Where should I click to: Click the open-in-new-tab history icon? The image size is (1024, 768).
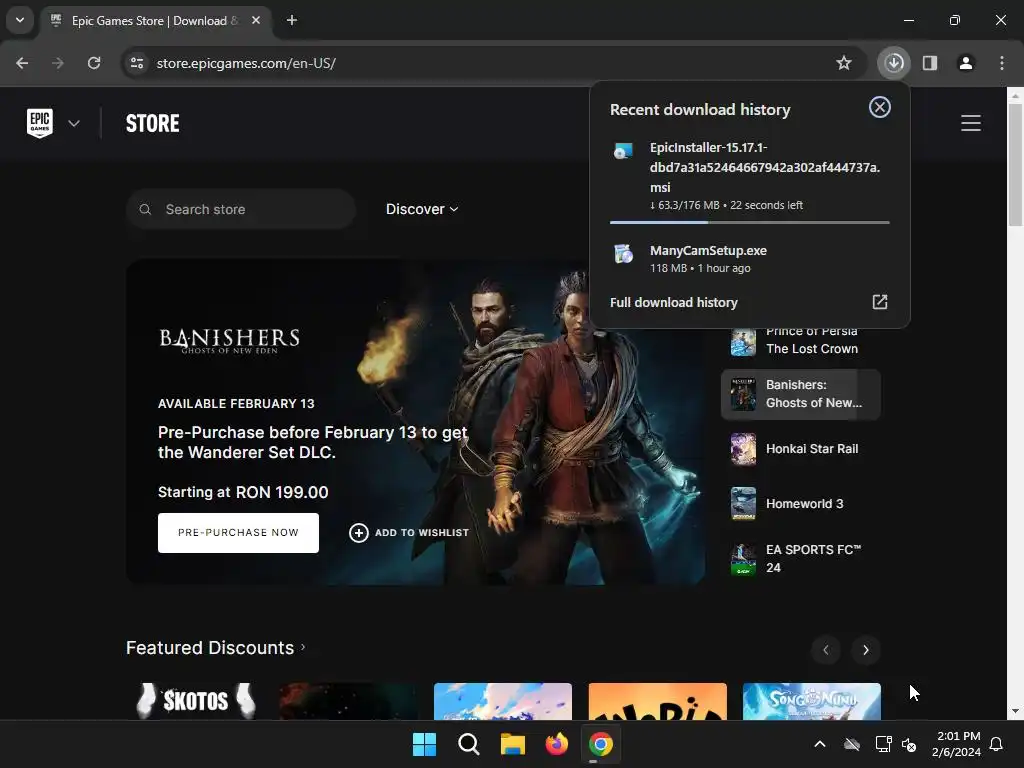point(880,302)
